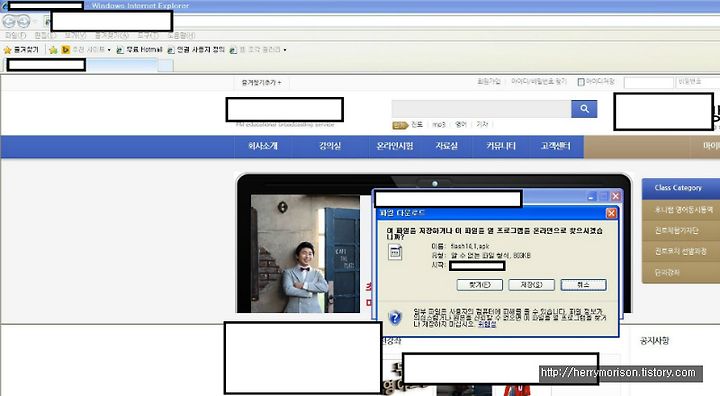Open the 연결 사용자 정의 favorites link
The width and height of the screenshot is (720, 396).
click(x=197, y=50)
